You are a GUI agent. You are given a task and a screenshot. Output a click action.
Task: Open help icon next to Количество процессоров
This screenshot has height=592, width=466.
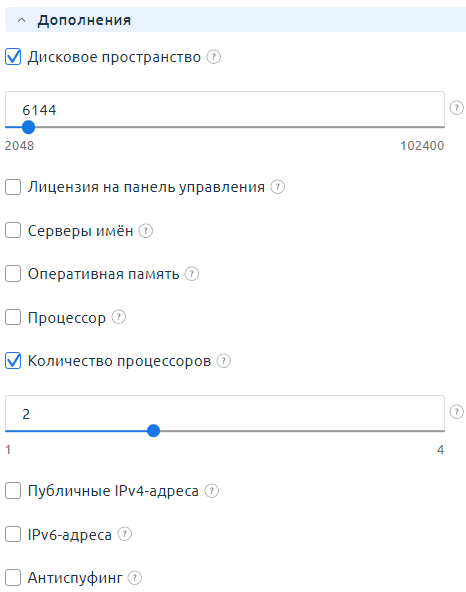(224, 361)
